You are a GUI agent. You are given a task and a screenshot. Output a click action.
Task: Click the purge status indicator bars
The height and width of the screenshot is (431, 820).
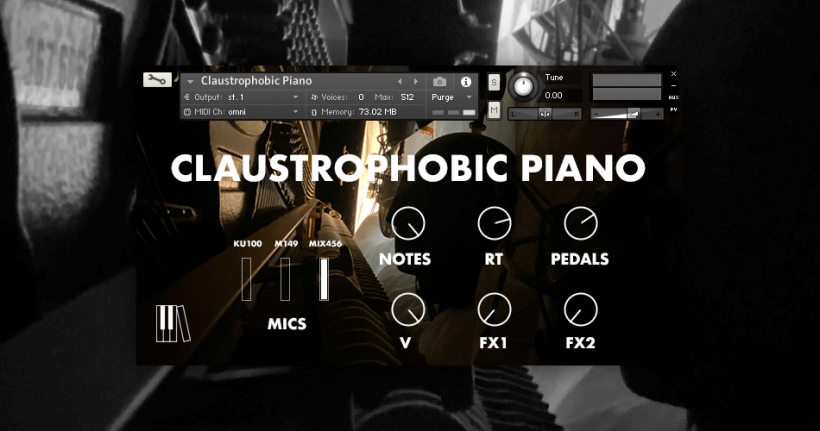[x=453, y=112]
